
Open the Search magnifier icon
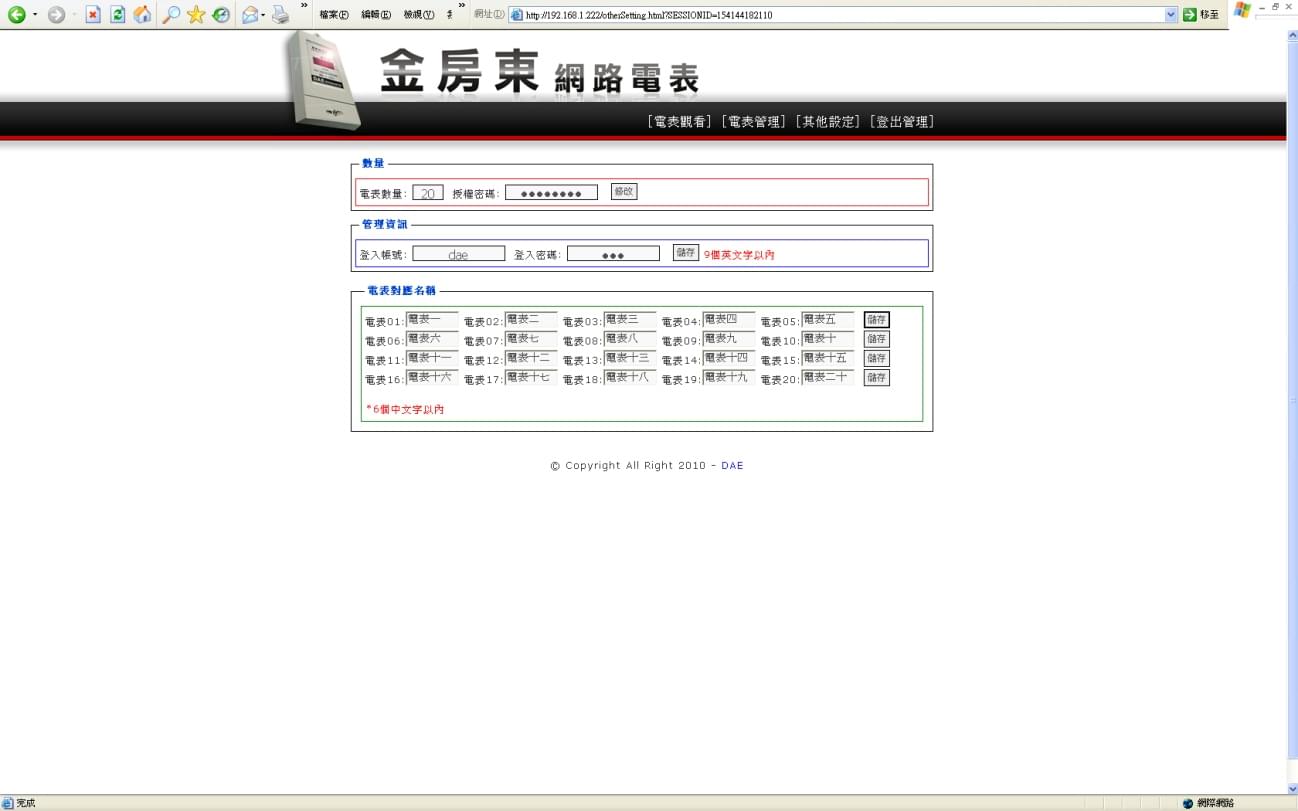tap(171, 15)
